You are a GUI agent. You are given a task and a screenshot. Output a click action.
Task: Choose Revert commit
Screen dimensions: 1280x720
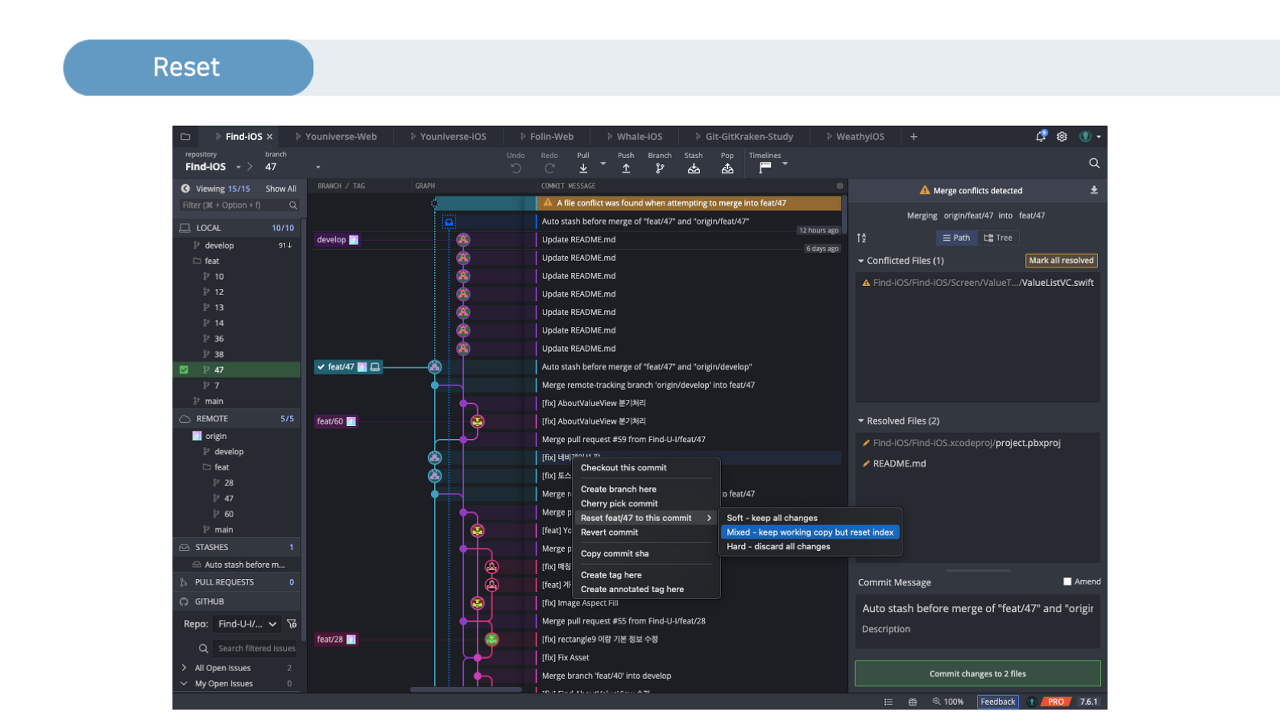tap(609, 532)
